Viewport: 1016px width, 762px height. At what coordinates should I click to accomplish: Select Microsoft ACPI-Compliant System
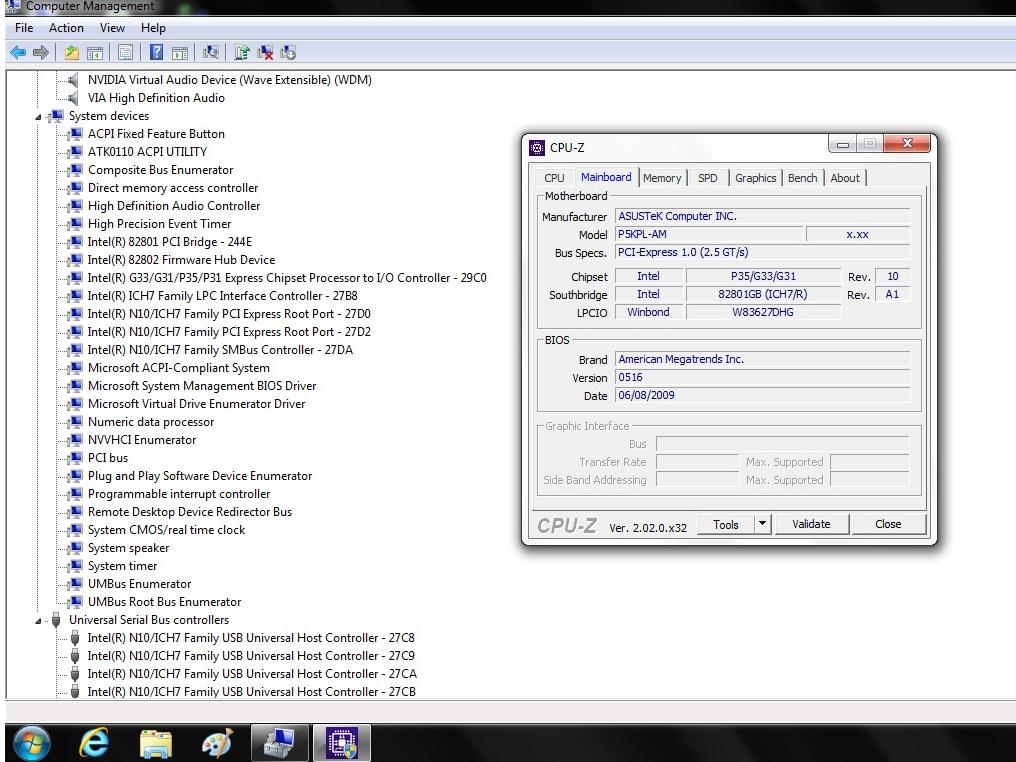[179, 368]
